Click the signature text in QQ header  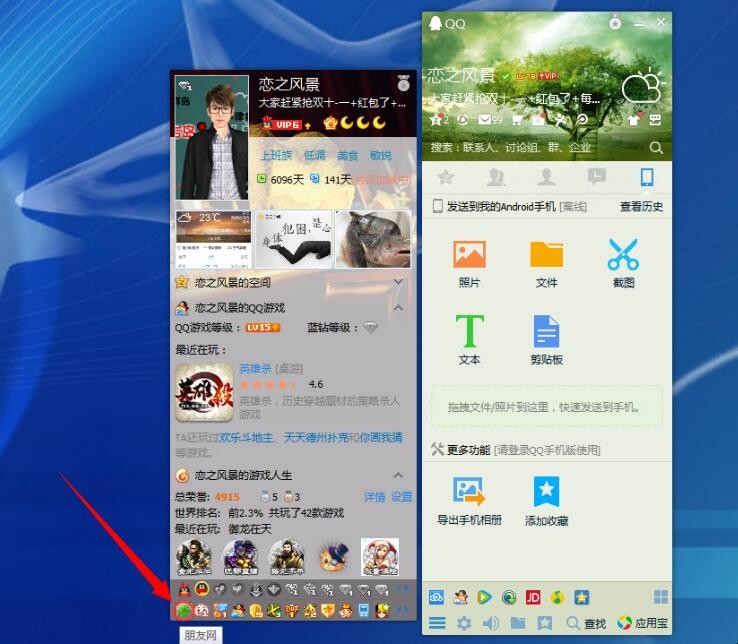(x=514, y=98)
